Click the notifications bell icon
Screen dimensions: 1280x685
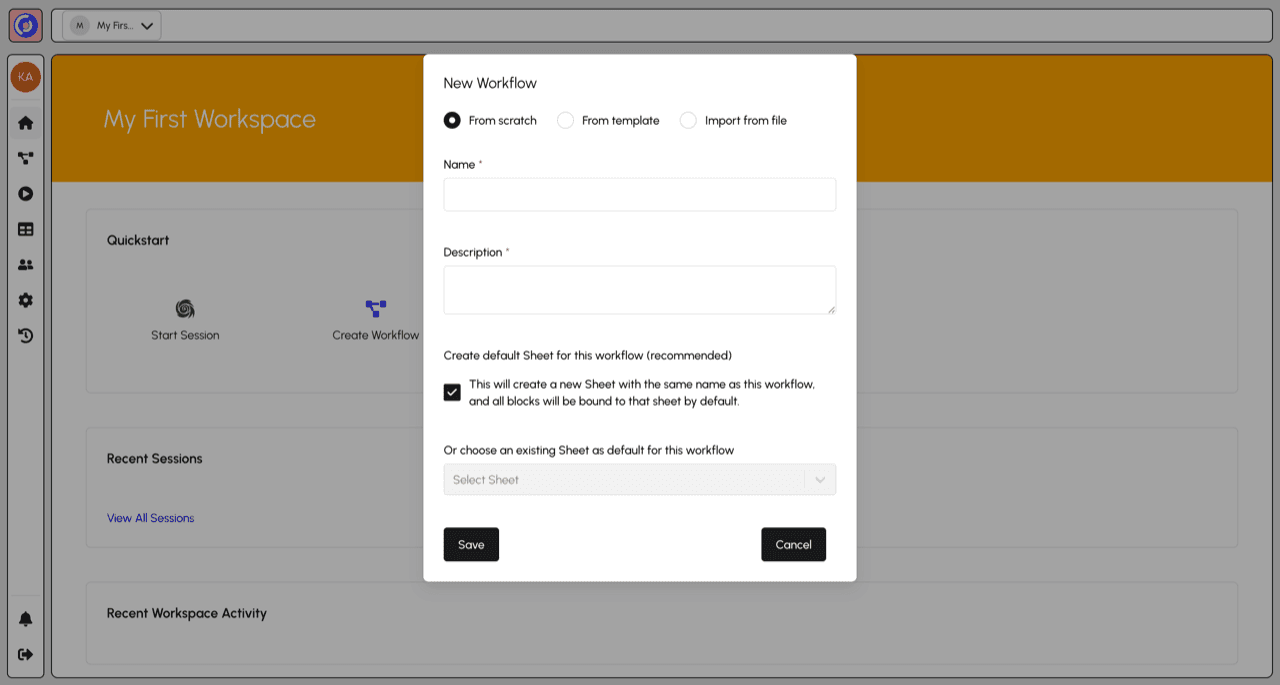pyautogui.click(x=25, y=618)
